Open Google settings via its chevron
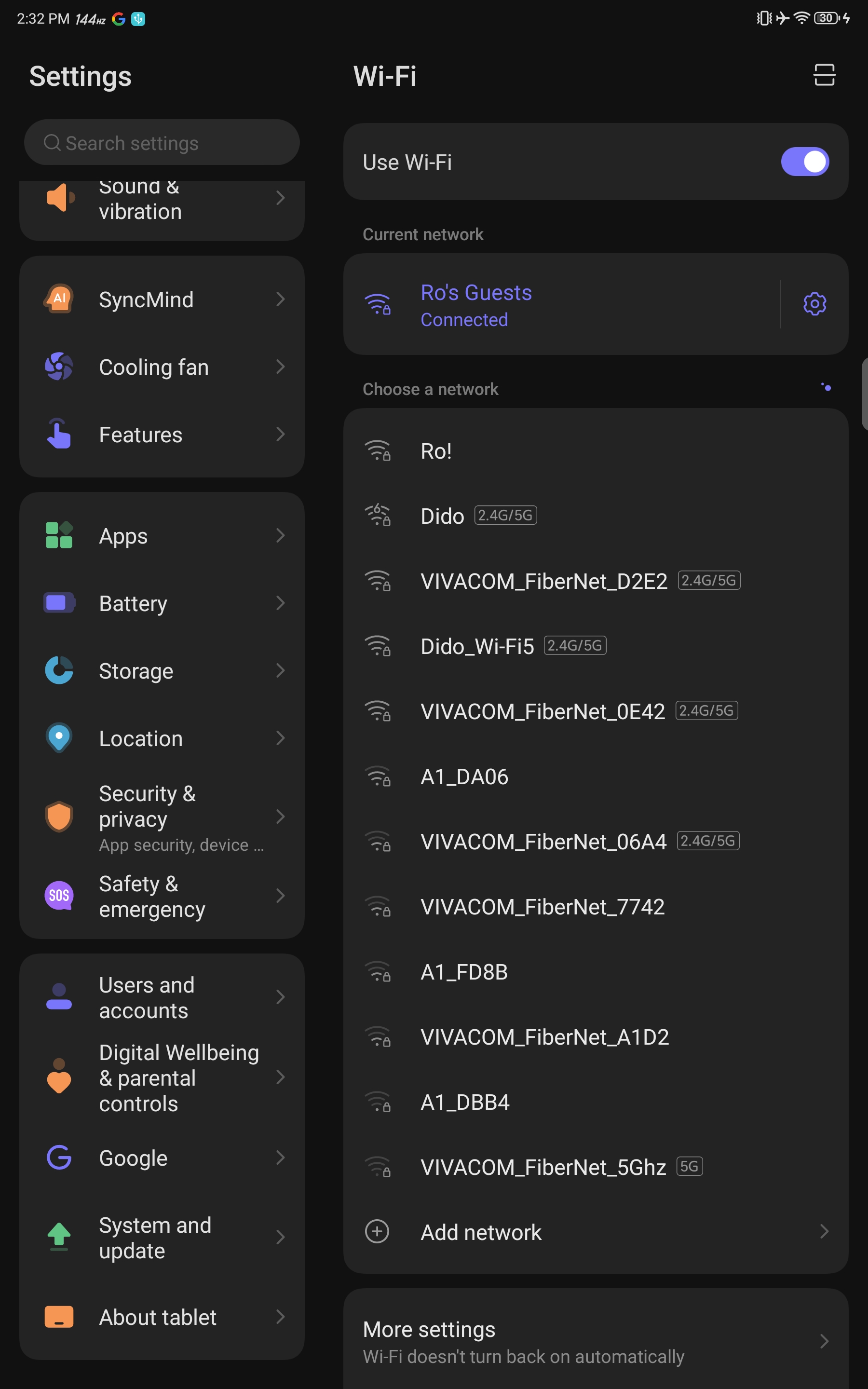Image resolution: width=868 pixels, height=1389 pixels. point(280,1157)
